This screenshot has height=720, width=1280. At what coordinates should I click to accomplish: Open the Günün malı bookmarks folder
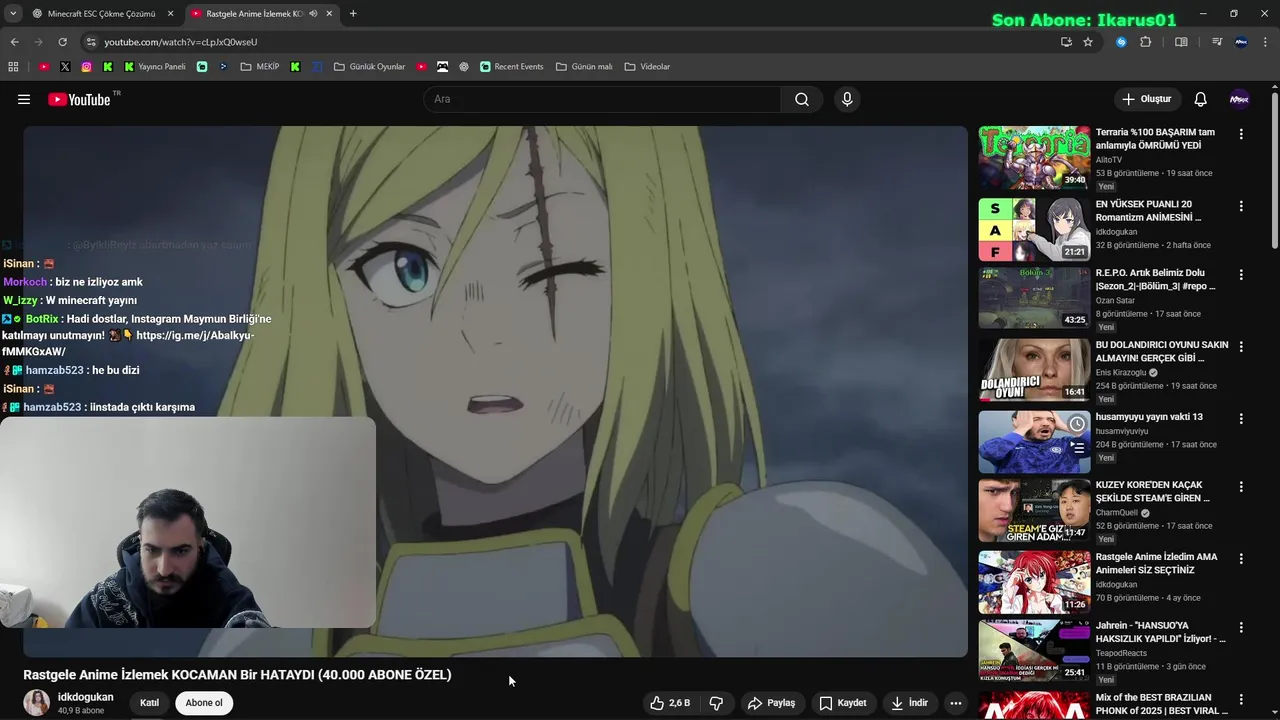584,67
